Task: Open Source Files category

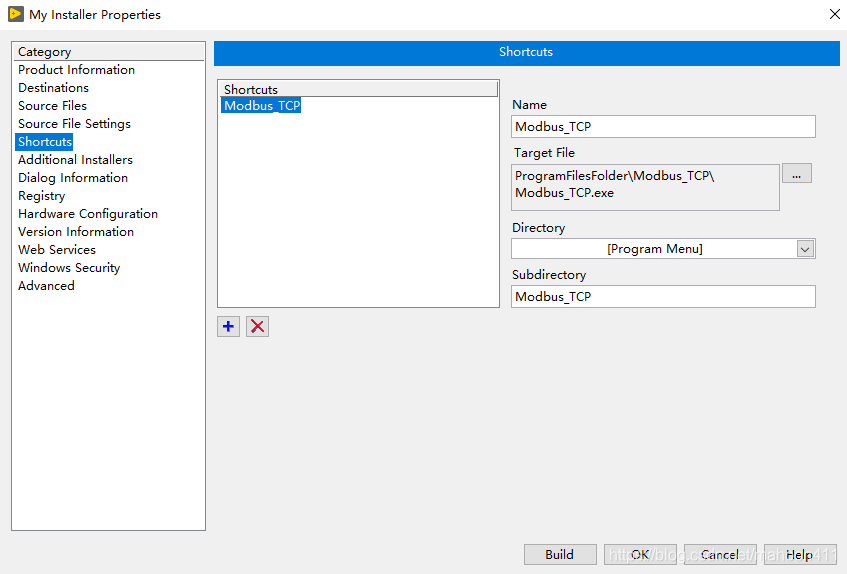Action: [52, 105]
